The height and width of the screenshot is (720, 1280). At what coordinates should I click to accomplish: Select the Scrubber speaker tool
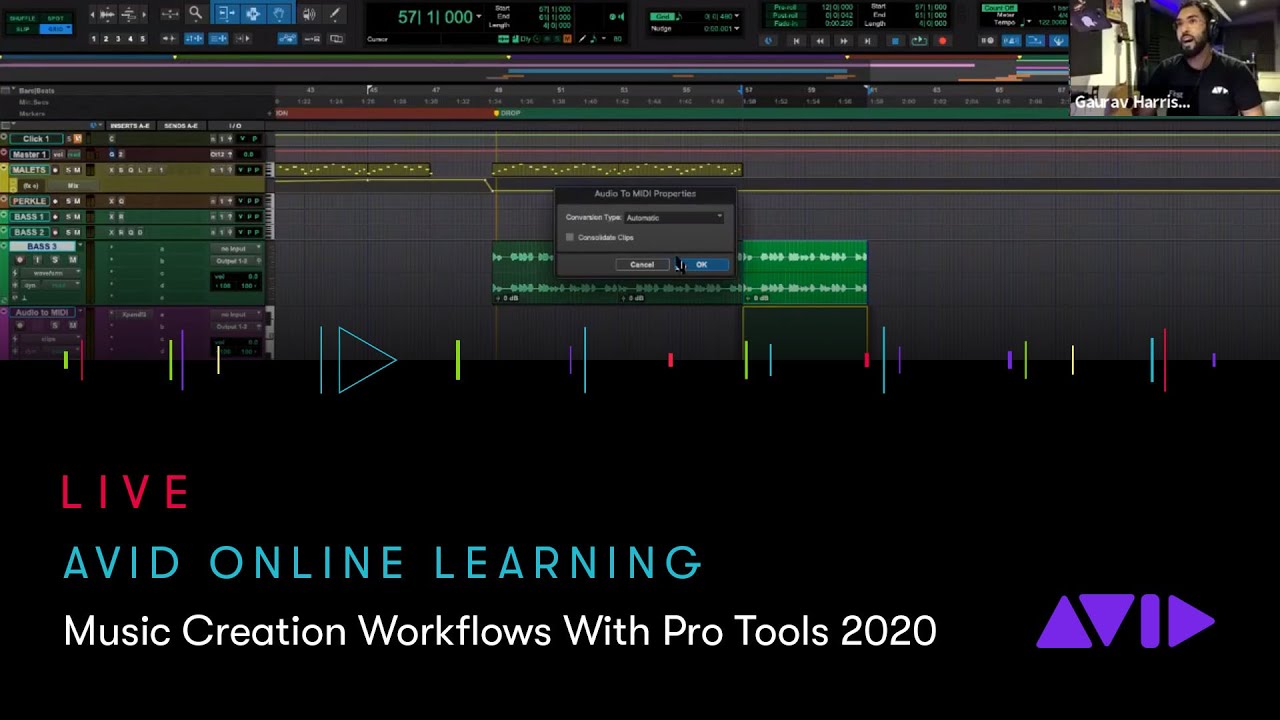[309, 14]
